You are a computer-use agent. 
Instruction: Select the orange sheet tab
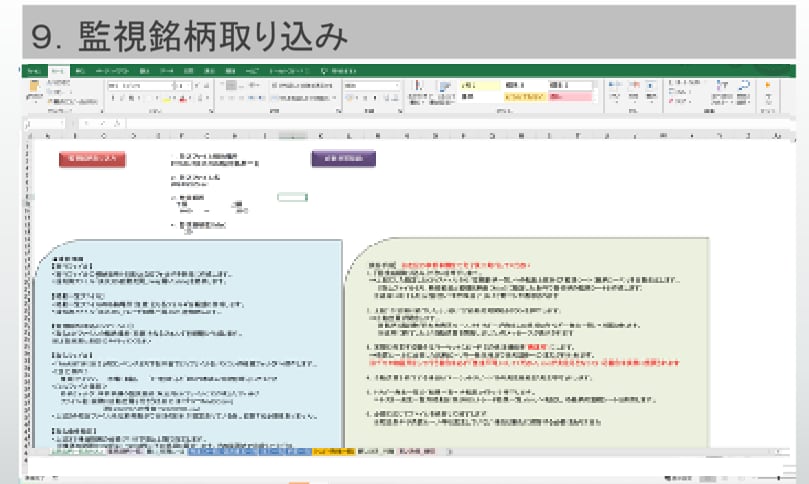coord(333,451)
